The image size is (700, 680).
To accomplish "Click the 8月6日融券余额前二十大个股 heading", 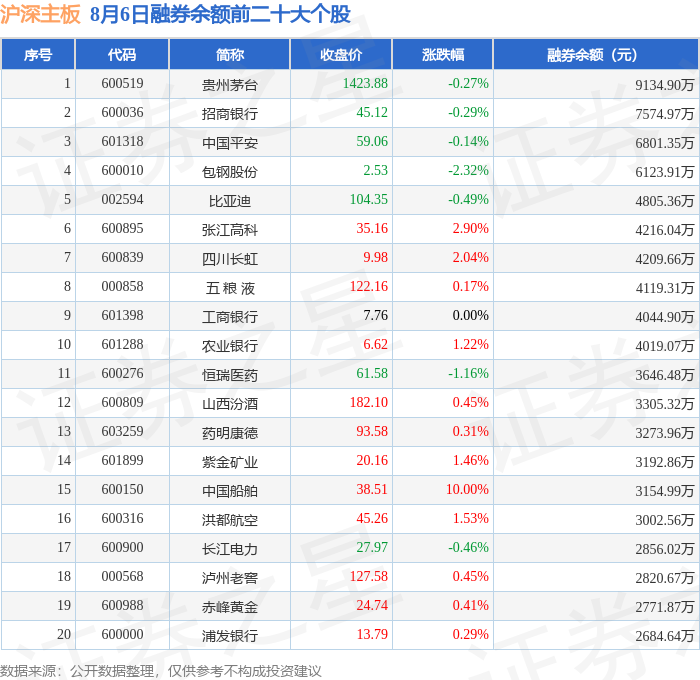I will [220, 14].
